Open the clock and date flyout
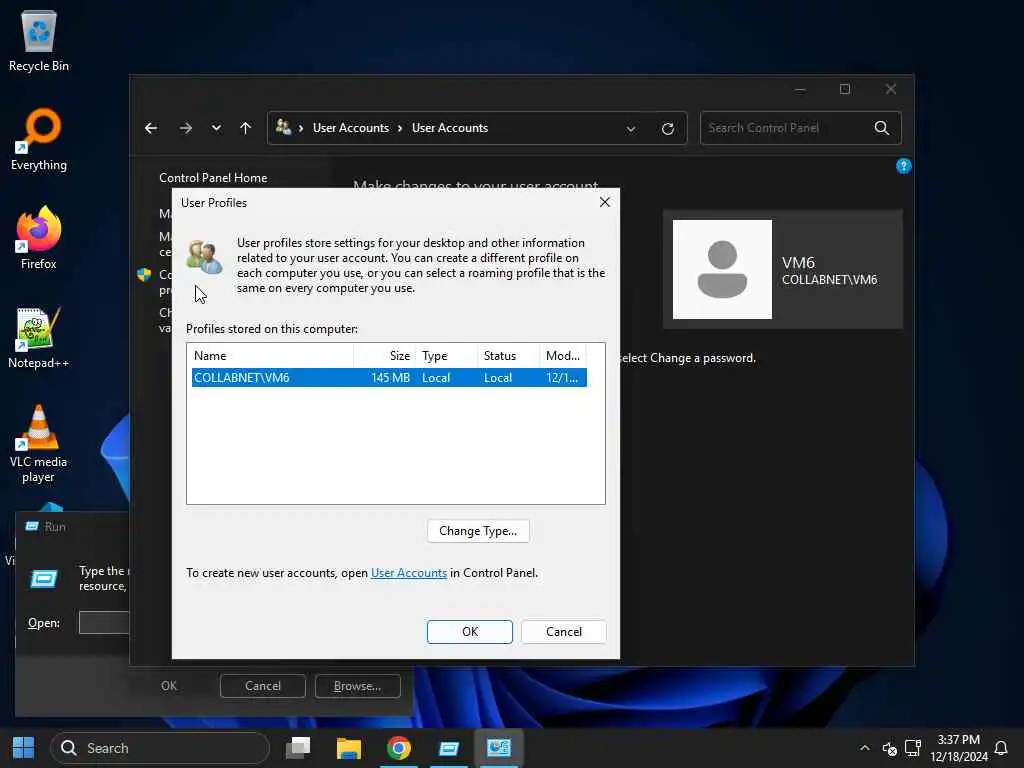The image size is (1024, 768). [959, 748]
